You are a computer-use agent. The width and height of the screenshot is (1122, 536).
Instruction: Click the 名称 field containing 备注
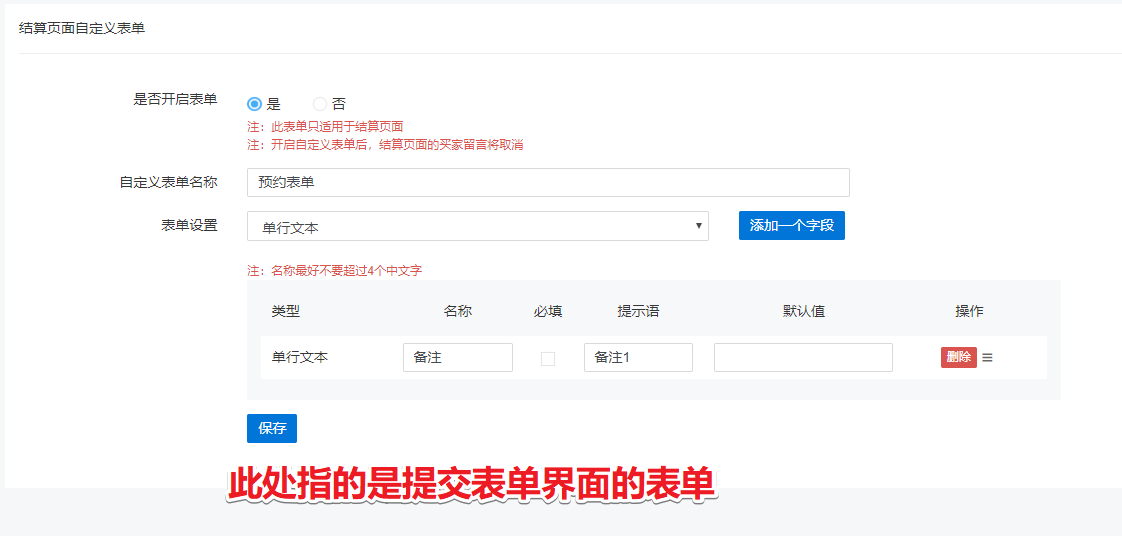click(x=458, y=357)
